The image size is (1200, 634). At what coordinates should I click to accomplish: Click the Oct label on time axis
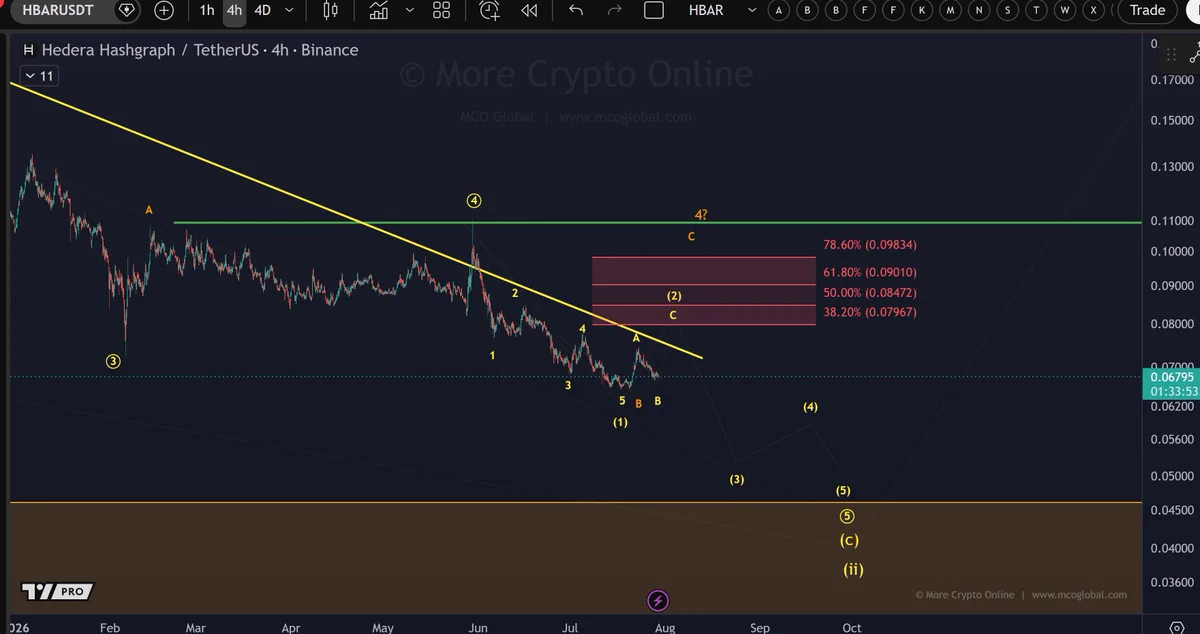(852, 627)
